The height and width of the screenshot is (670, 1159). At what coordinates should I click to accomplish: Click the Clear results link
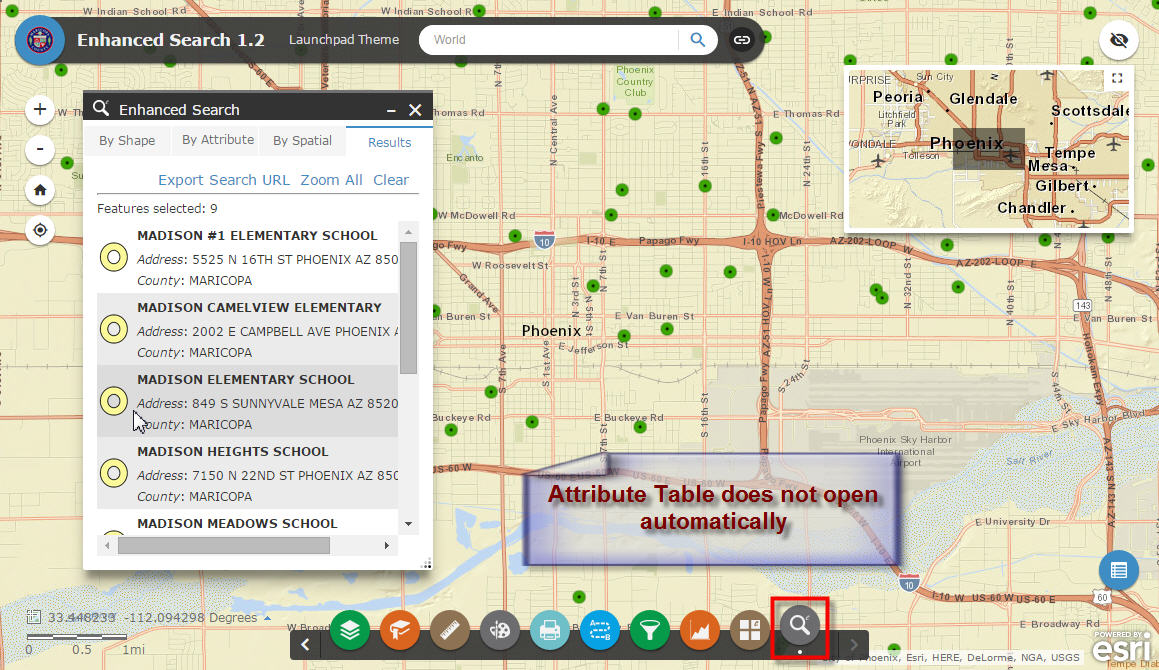tap(391, 180)
